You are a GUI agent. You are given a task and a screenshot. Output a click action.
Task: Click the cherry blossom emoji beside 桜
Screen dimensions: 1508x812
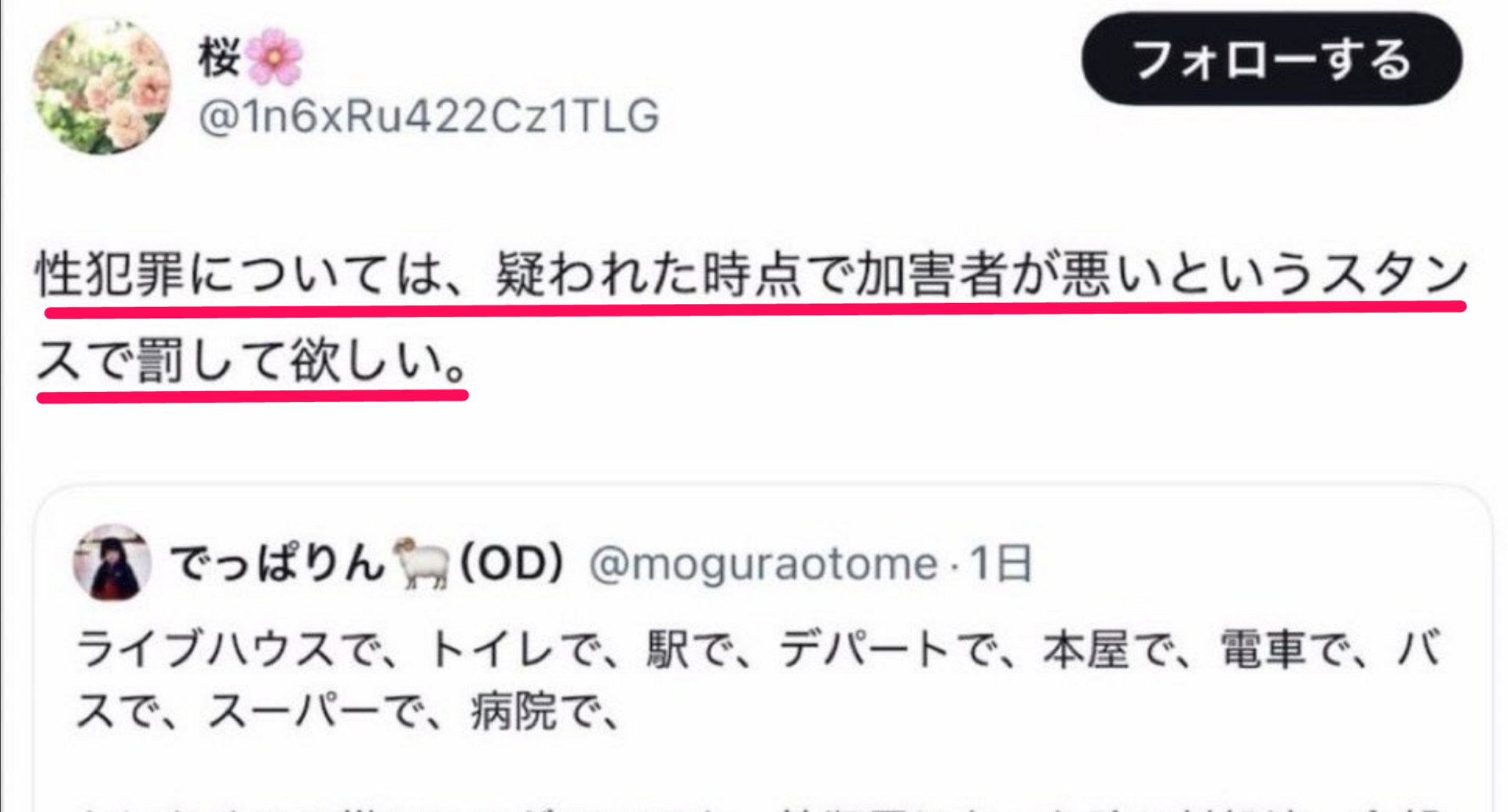coord(274,57)
